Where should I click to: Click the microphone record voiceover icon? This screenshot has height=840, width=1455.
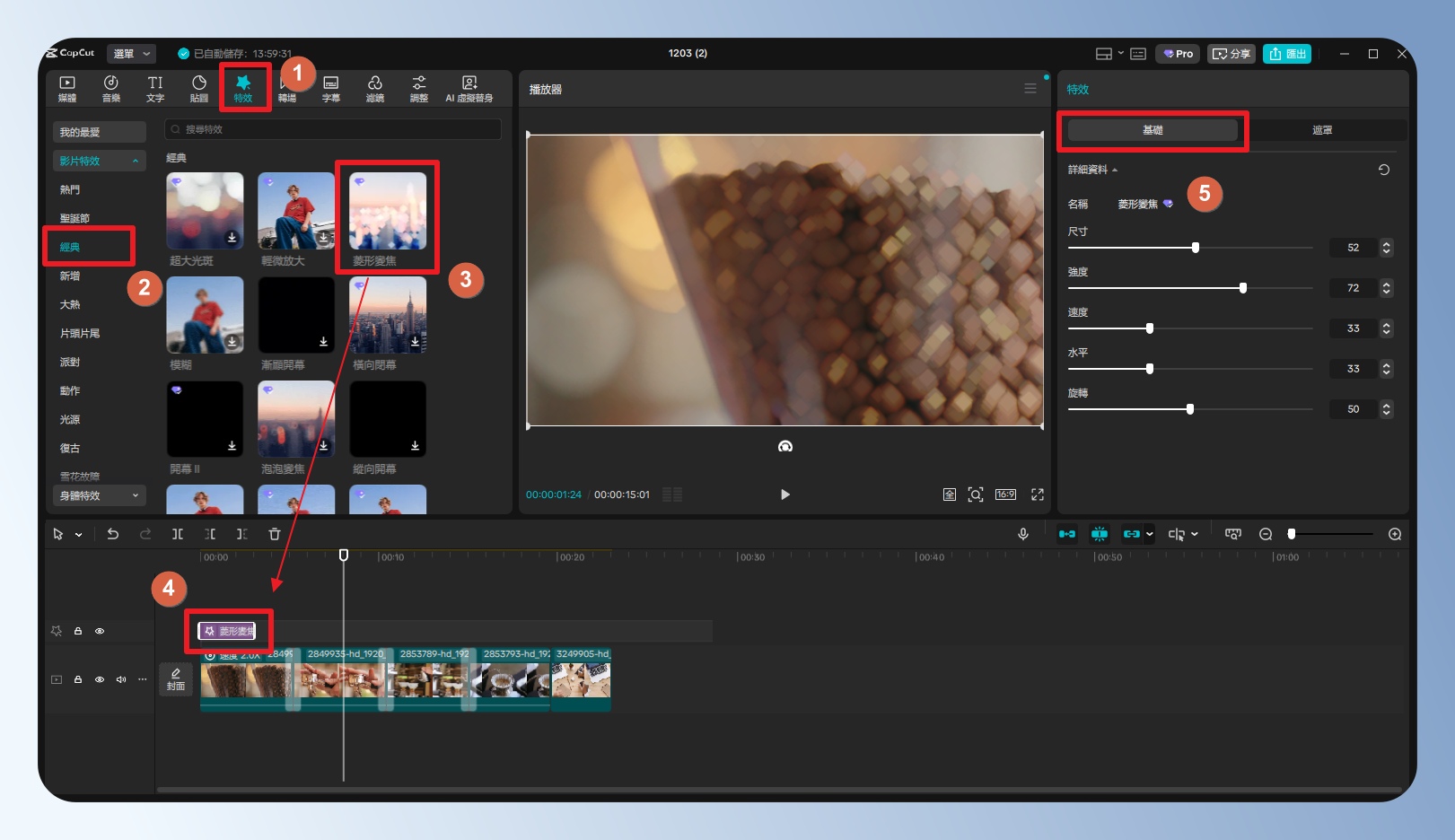pos(1022,534)
